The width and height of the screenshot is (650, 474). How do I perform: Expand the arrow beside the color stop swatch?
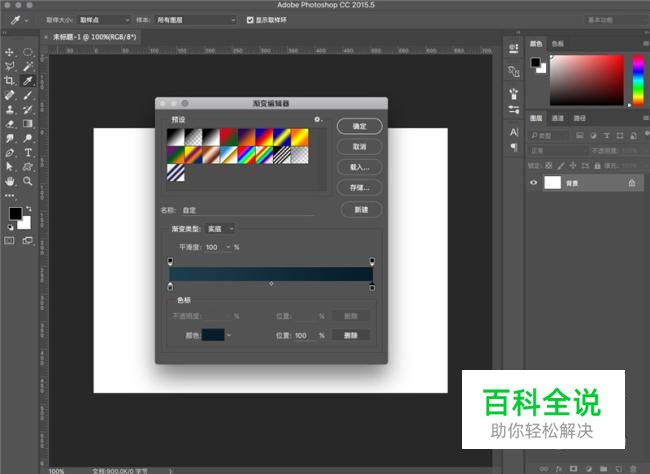coord(229,335)
